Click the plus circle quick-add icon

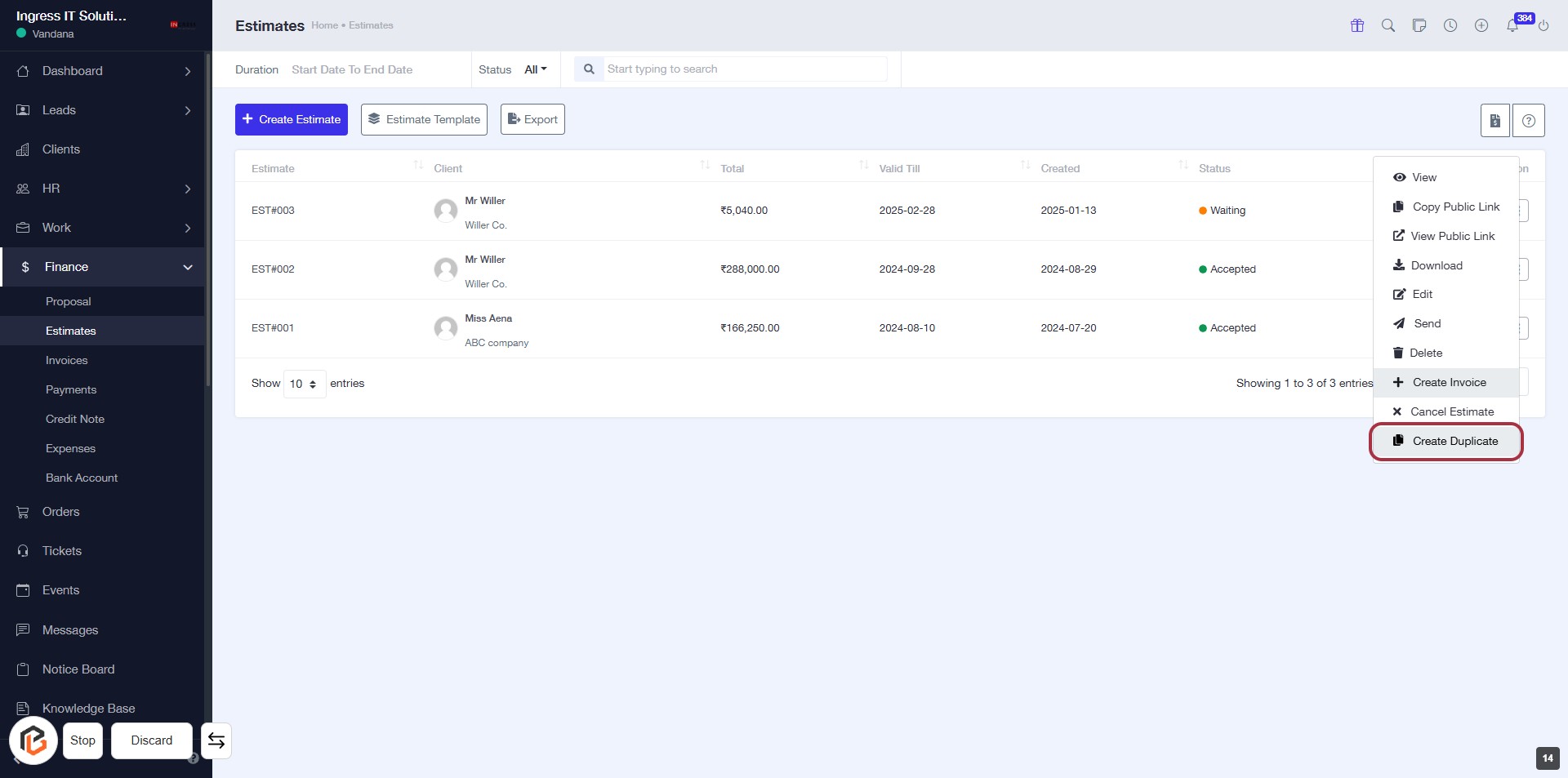pos(1481,25)
